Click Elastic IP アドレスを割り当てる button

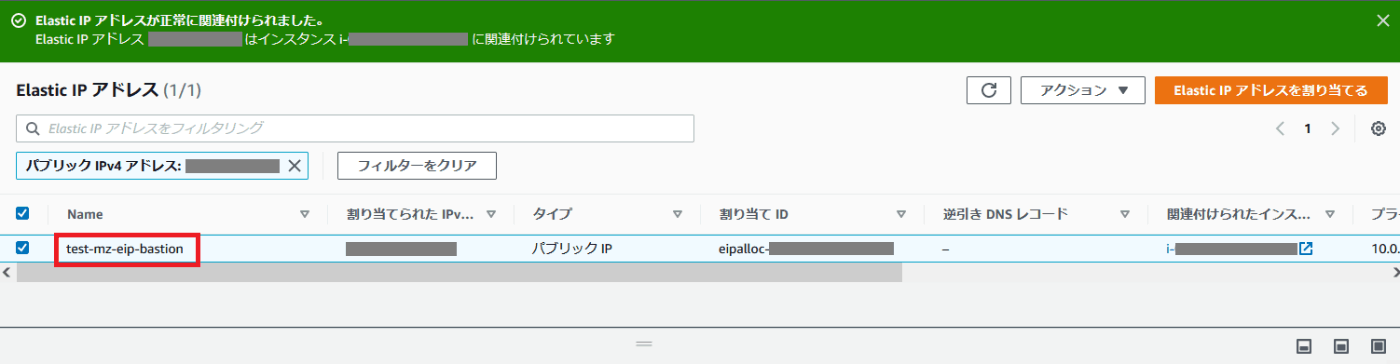pyautogui.click(x=1270, y=90)
